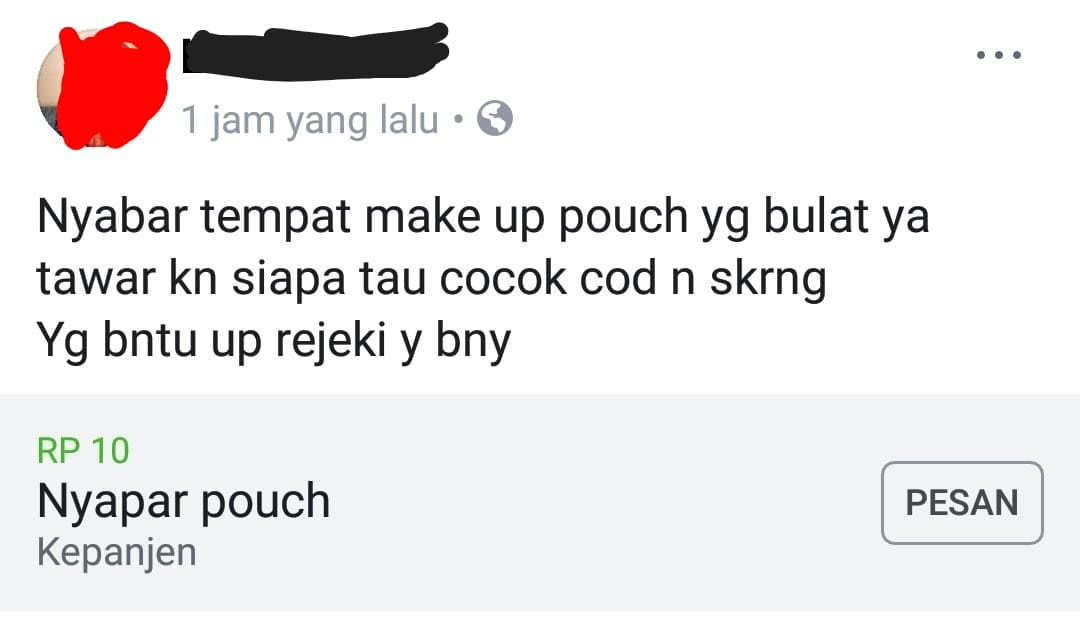Screen dimensions: 1080x633
Task: Select the green RP 10 price label
Action: click(83, 450)
